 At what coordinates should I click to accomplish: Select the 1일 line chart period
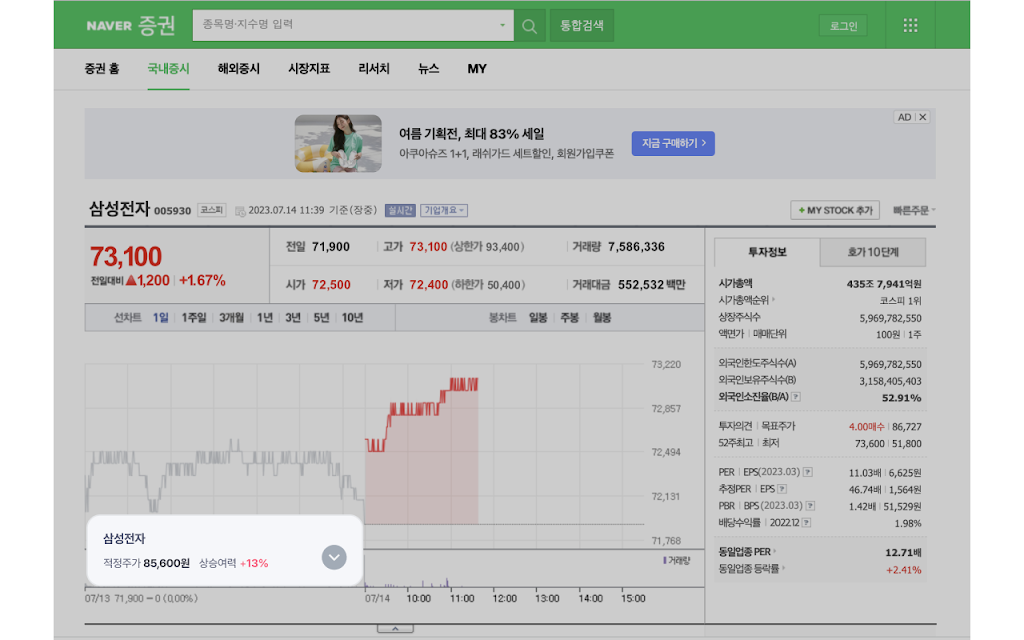coord(161,317)
